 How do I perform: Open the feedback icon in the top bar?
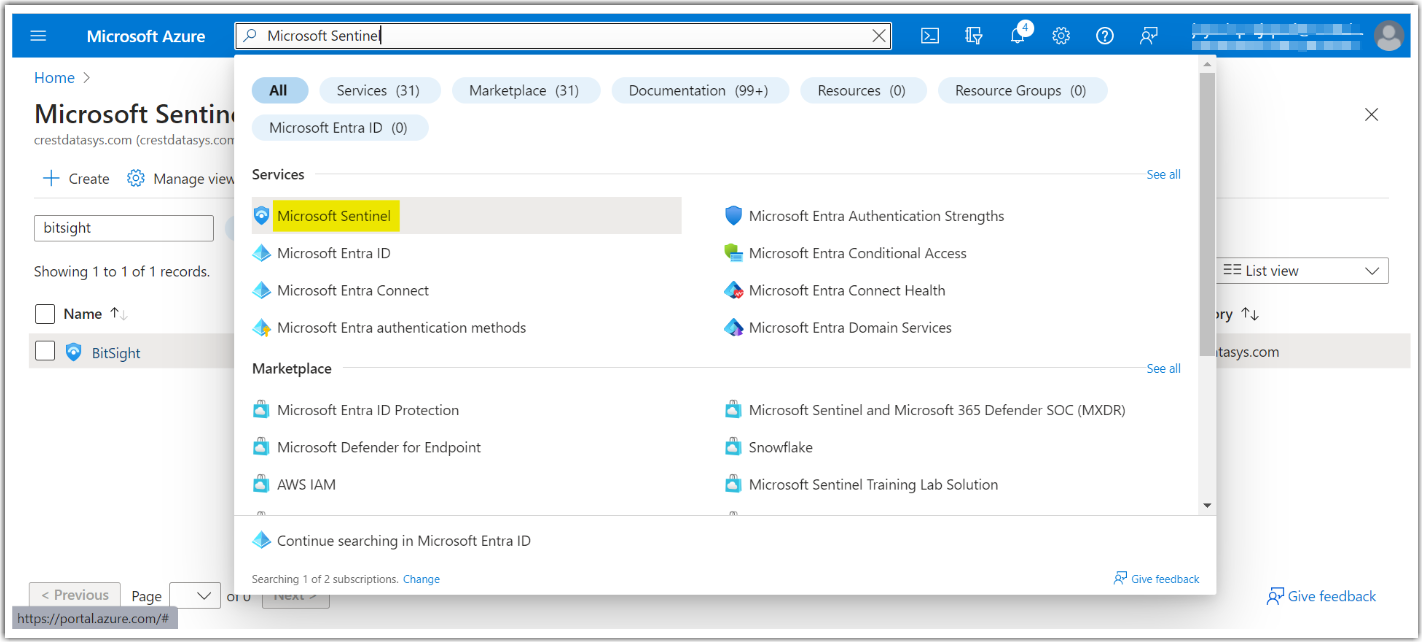(x=1148, y=35)
